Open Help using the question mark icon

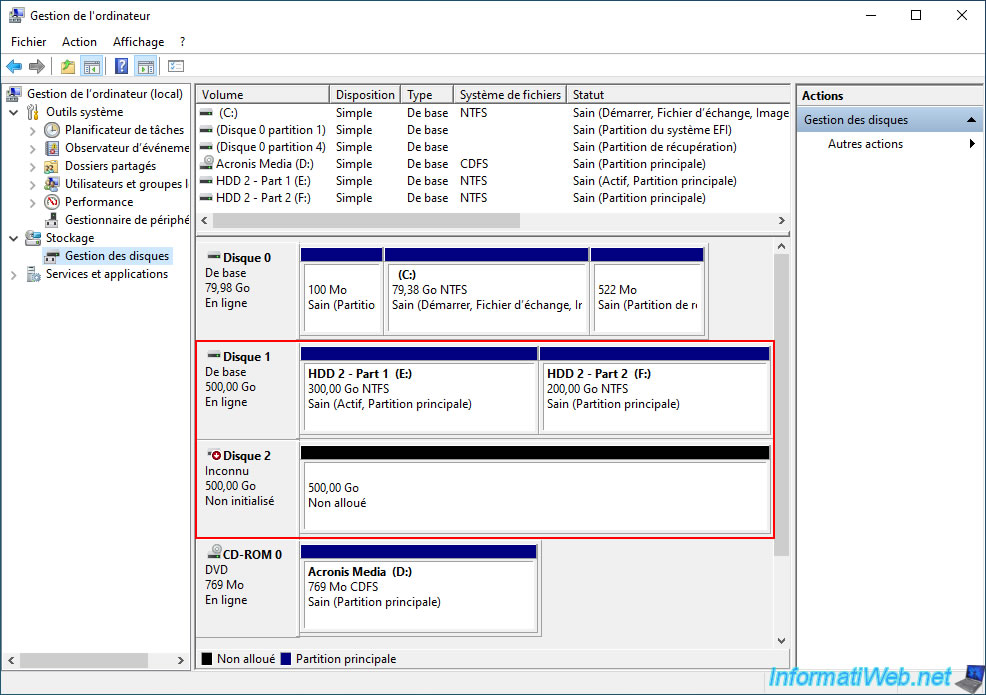point(121,67)
